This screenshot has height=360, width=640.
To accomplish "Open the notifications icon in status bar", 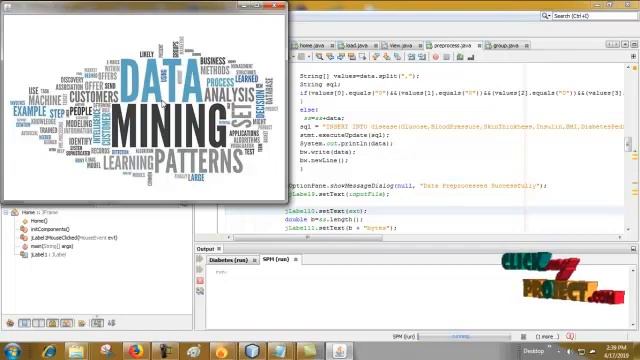I will pyautogui.click(x=570, y=336).
